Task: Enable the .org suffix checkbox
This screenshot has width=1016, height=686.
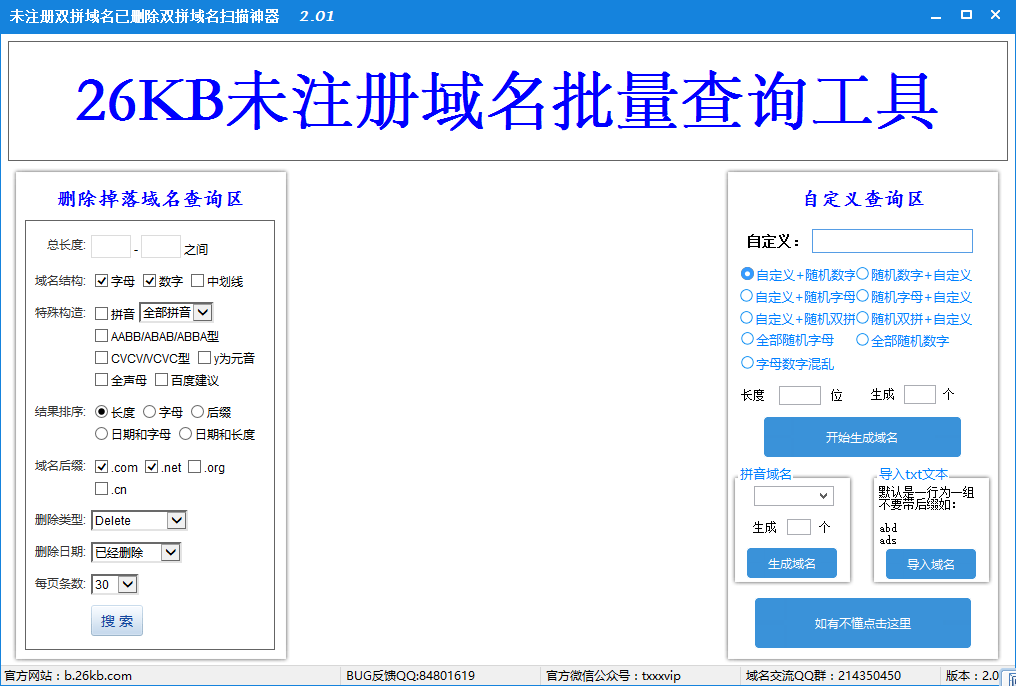Action: tap(194, 466)
